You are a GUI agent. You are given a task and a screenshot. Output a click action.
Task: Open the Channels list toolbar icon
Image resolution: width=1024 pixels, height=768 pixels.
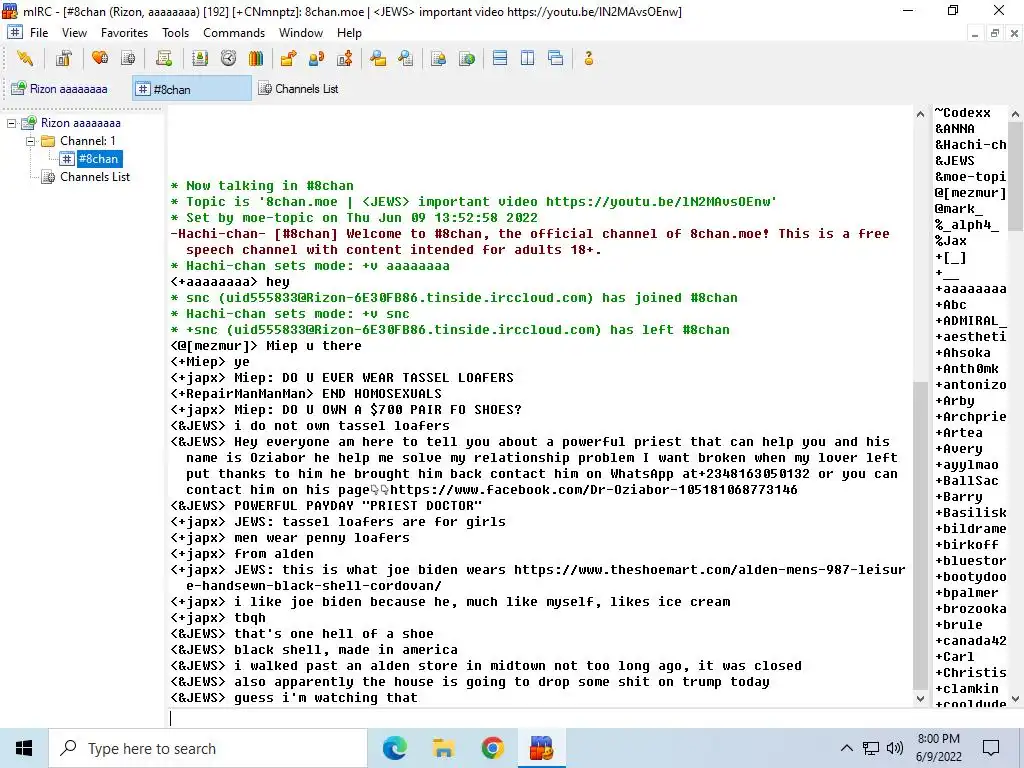click(128, 59)
